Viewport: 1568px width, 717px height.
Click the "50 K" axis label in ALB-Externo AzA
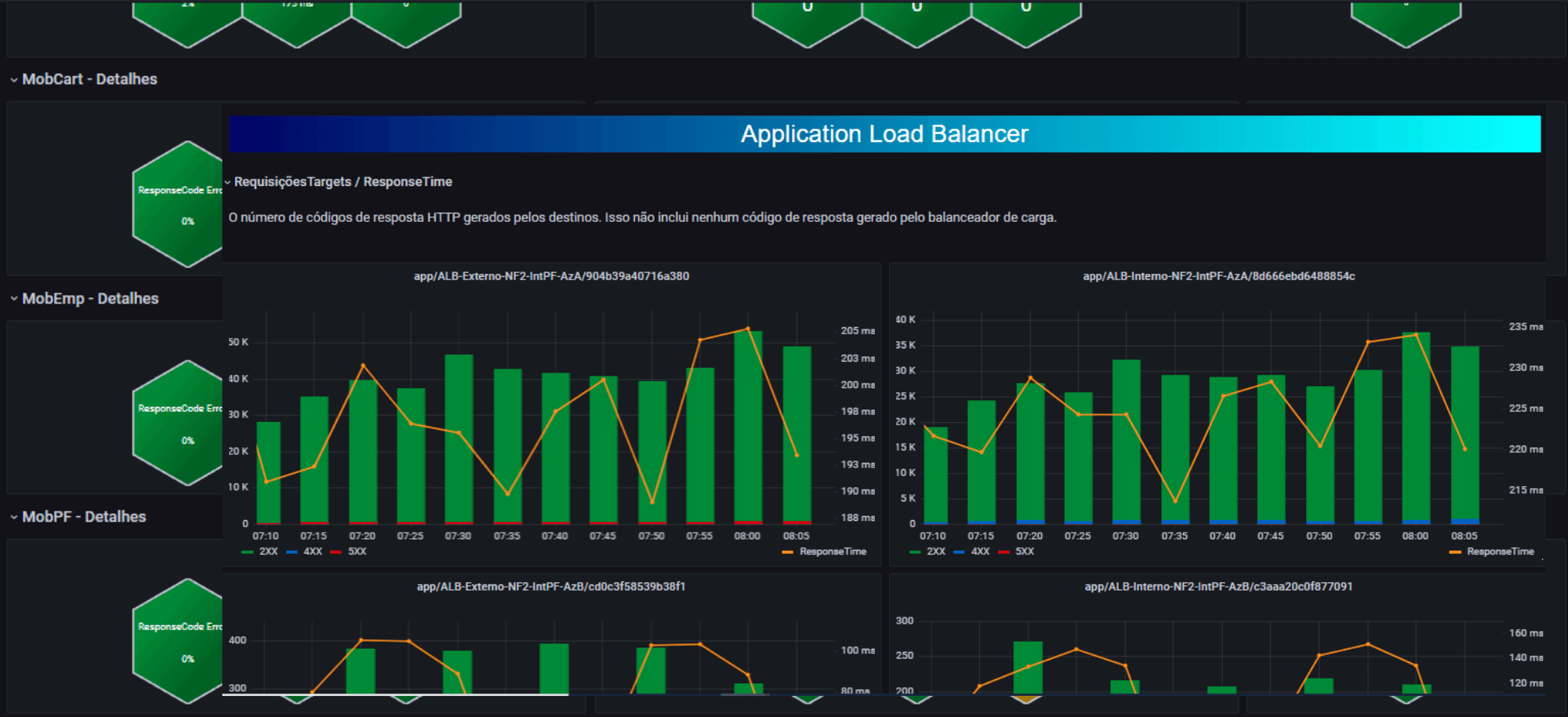click(x=238, y=342)
